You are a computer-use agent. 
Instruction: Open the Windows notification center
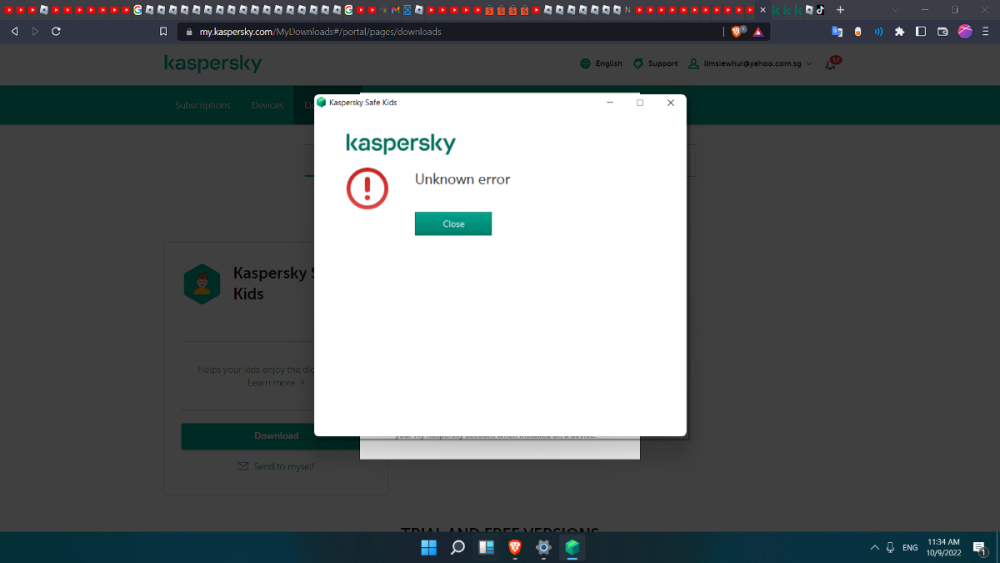[980, 547]
